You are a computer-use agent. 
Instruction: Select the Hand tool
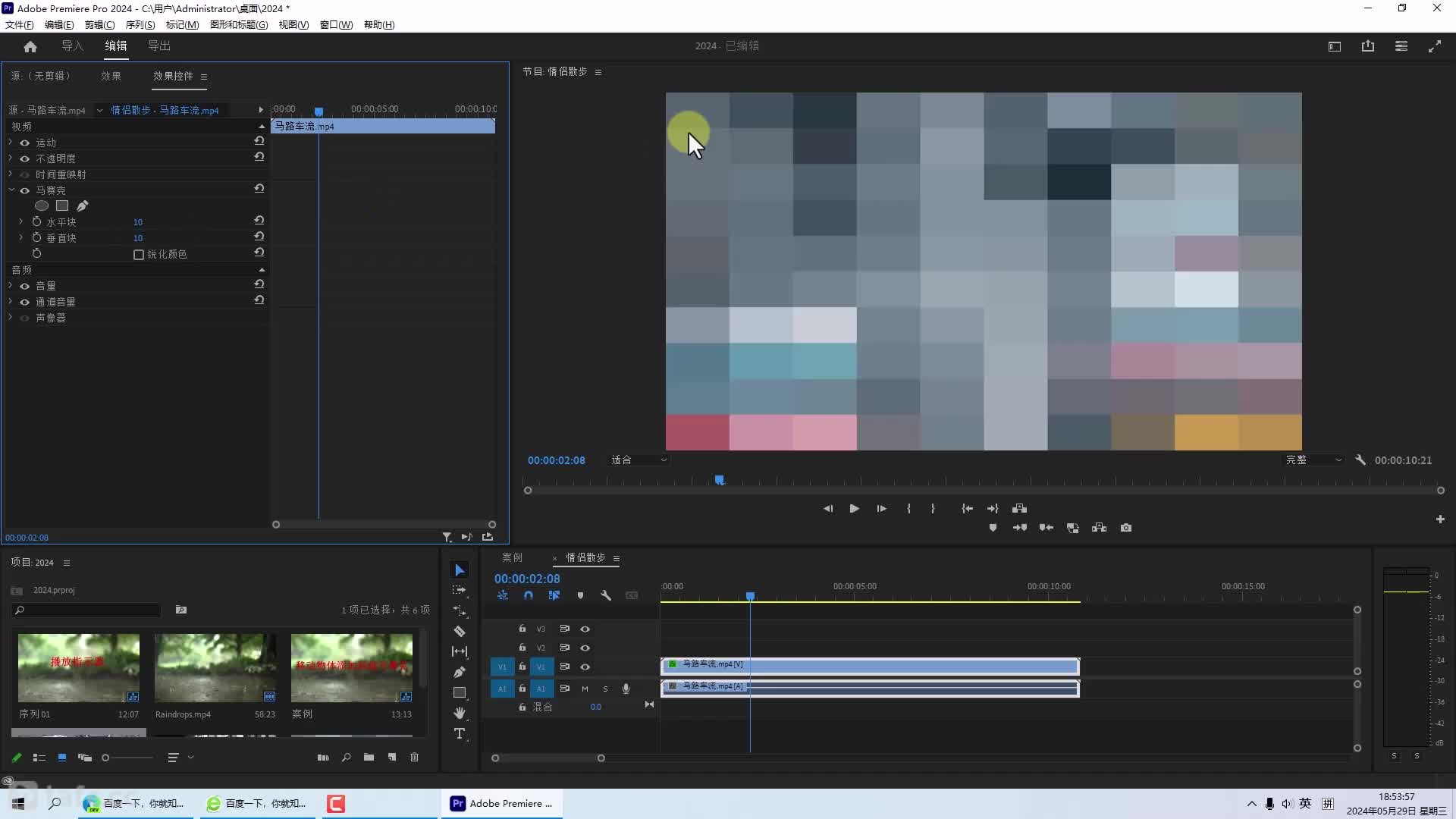[x=460, y=713]
